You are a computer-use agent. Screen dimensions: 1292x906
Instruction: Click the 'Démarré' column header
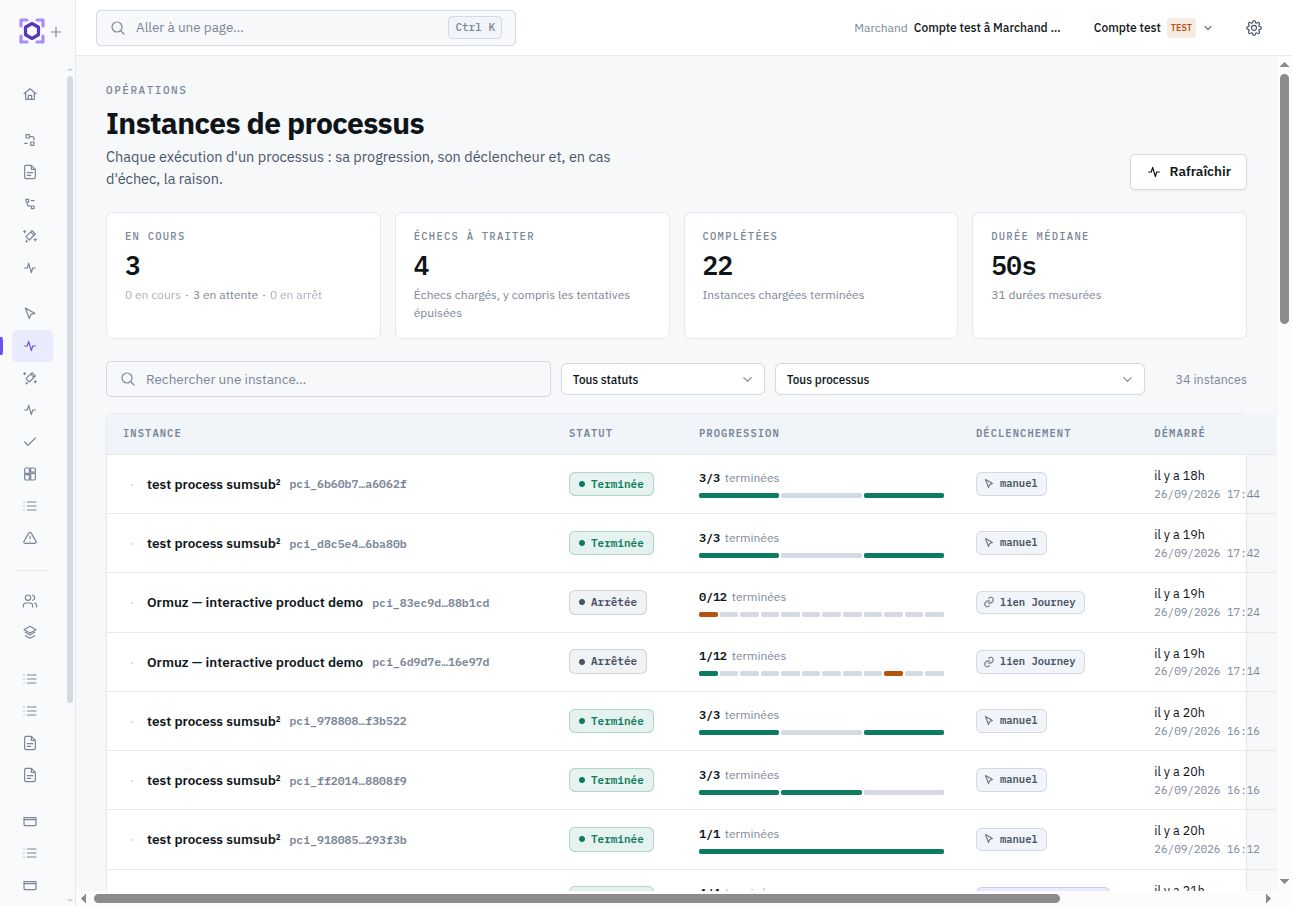1179,433
